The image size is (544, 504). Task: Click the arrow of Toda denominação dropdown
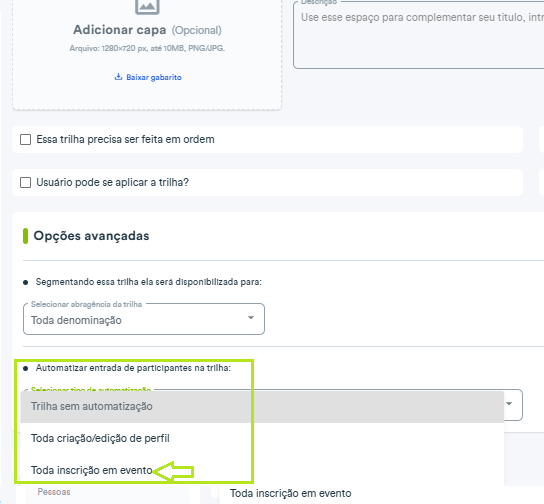(x=251, y=318)
